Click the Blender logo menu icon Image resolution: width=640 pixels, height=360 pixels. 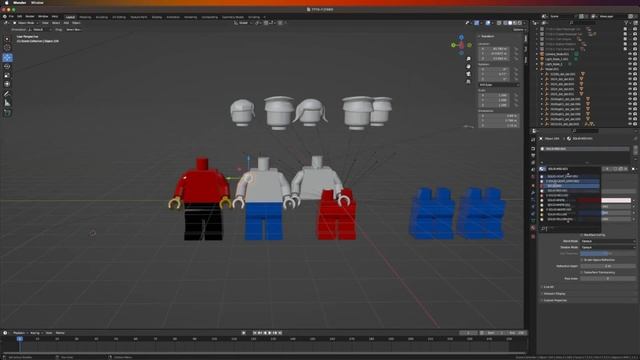4,17
